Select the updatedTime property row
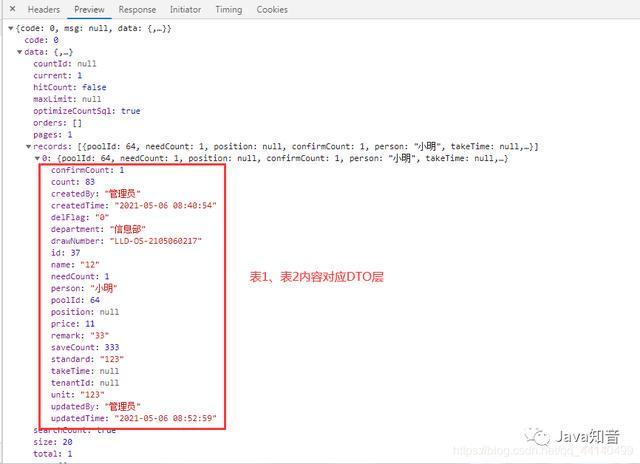Viewport: 640px width, 464px height. coord(133,418)
